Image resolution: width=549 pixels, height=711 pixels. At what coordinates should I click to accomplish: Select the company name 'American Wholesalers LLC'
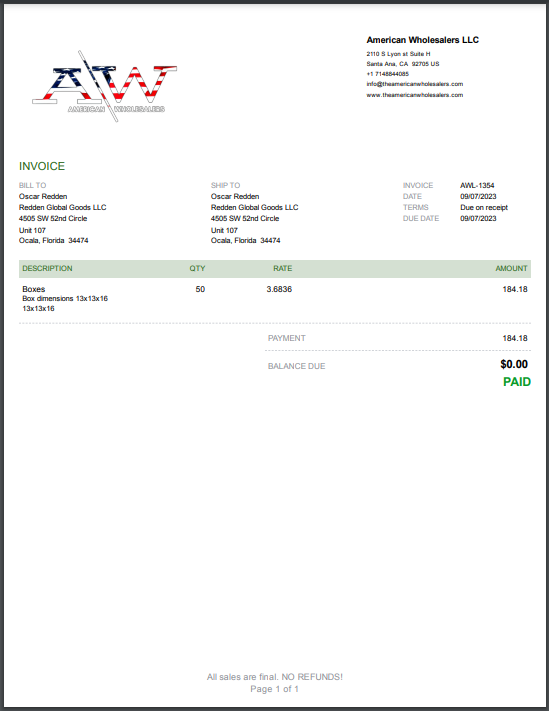(423, 40)
